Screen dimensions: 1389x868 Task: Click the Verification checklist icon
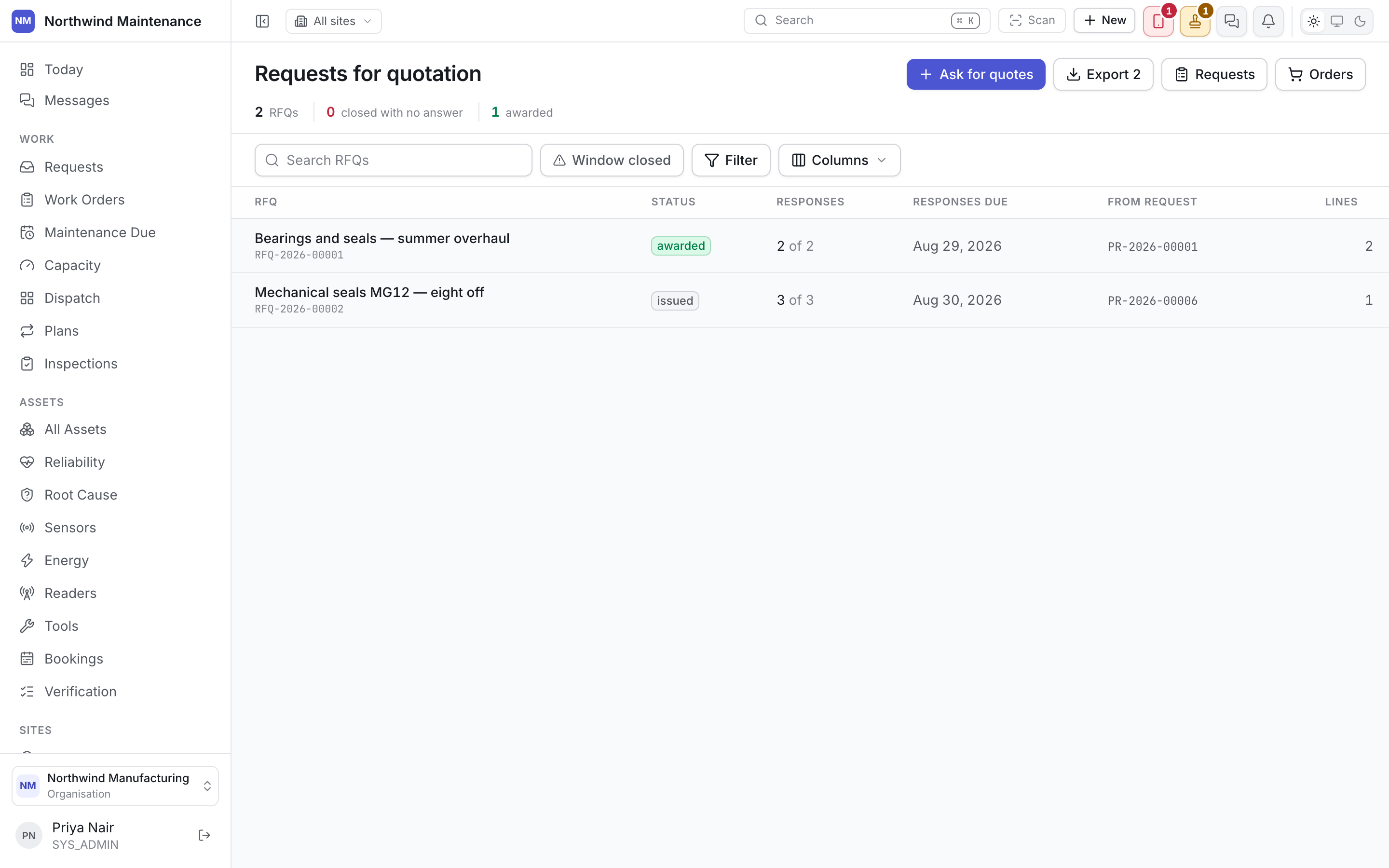click(27, 691)
